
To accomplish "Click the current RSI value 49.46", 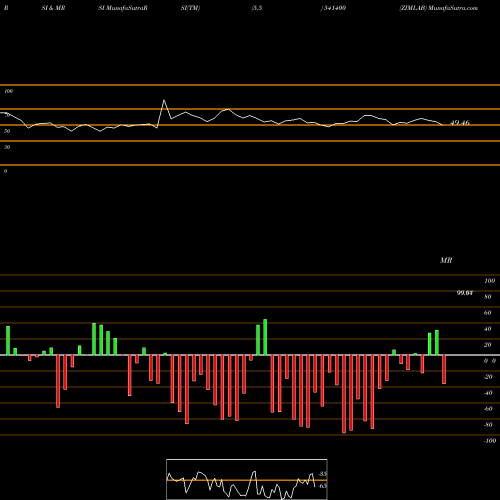I will (460, 123).
